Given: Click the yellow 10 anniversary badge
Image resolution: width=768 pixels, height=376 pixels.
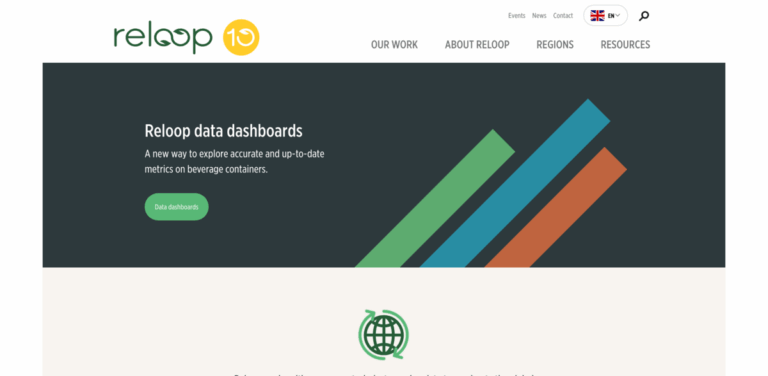Looking at the screenshot, I should point(241,37).
